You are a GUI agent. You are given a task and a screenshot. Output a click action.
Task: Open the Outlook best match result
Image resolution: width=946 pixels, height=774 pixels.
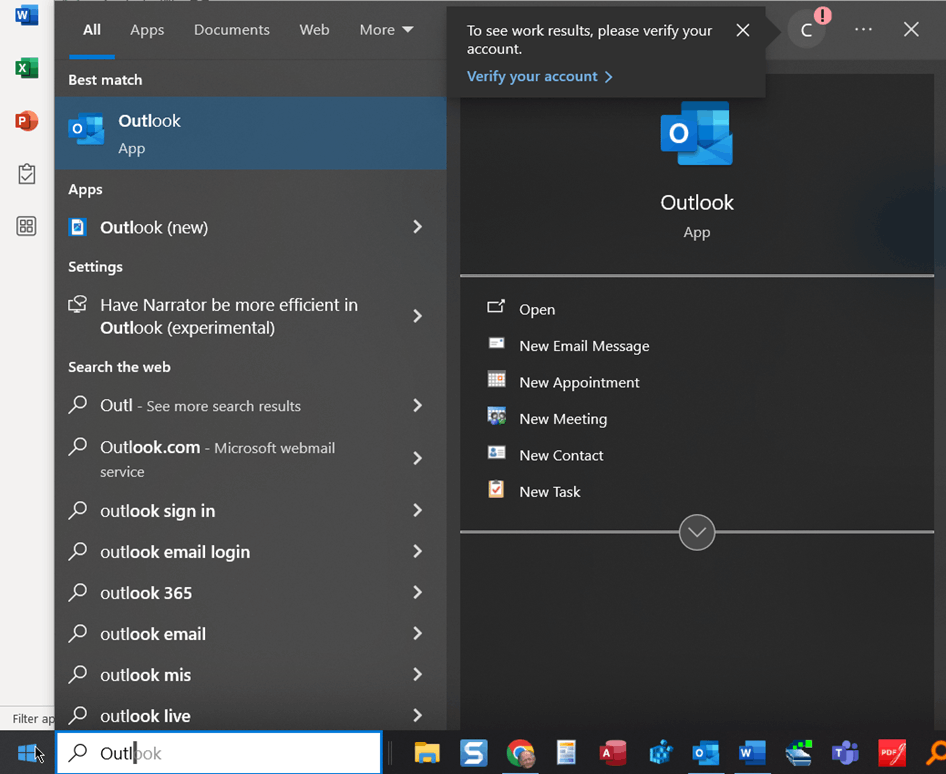click(250, 133)
